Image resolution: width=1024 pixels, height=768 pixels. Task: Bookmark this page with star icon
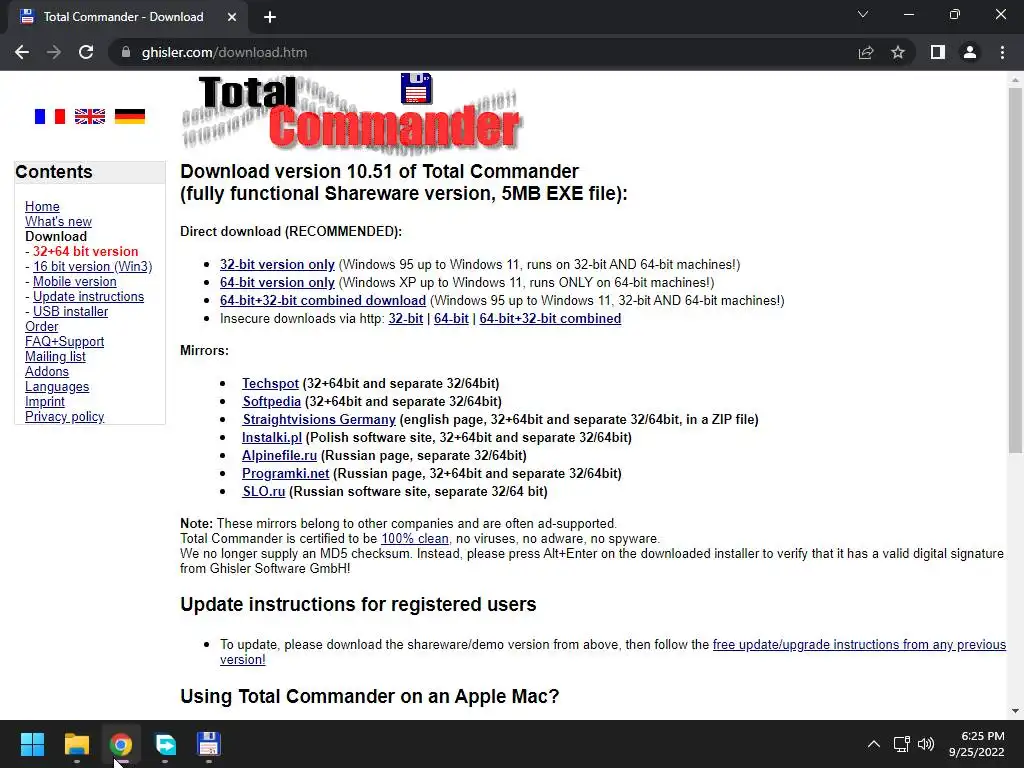(898, 52)
